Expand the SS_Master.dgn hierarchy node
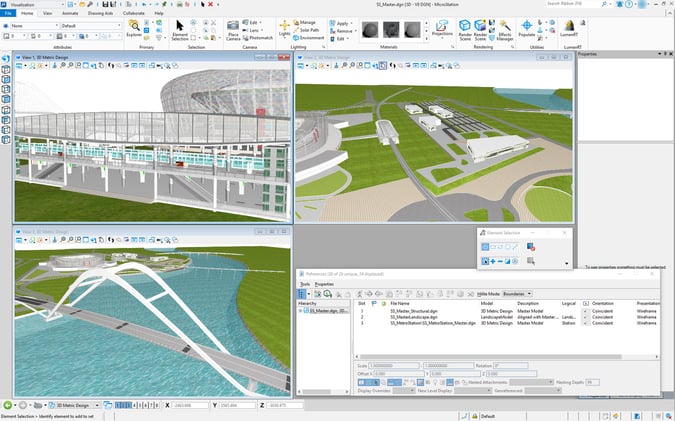 click(x=300, y=311)
